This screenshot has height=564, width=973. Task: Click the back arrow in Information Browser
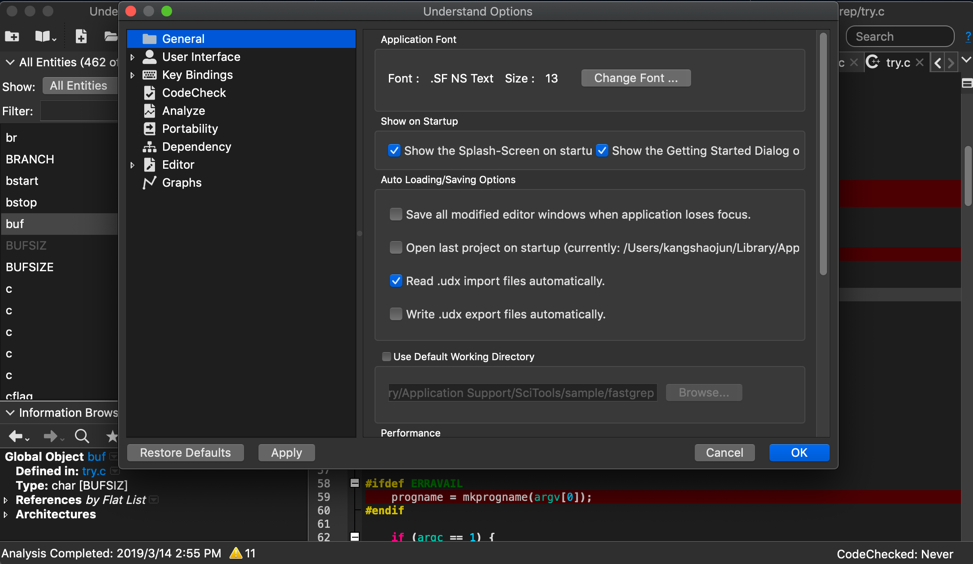pos(16,436)
